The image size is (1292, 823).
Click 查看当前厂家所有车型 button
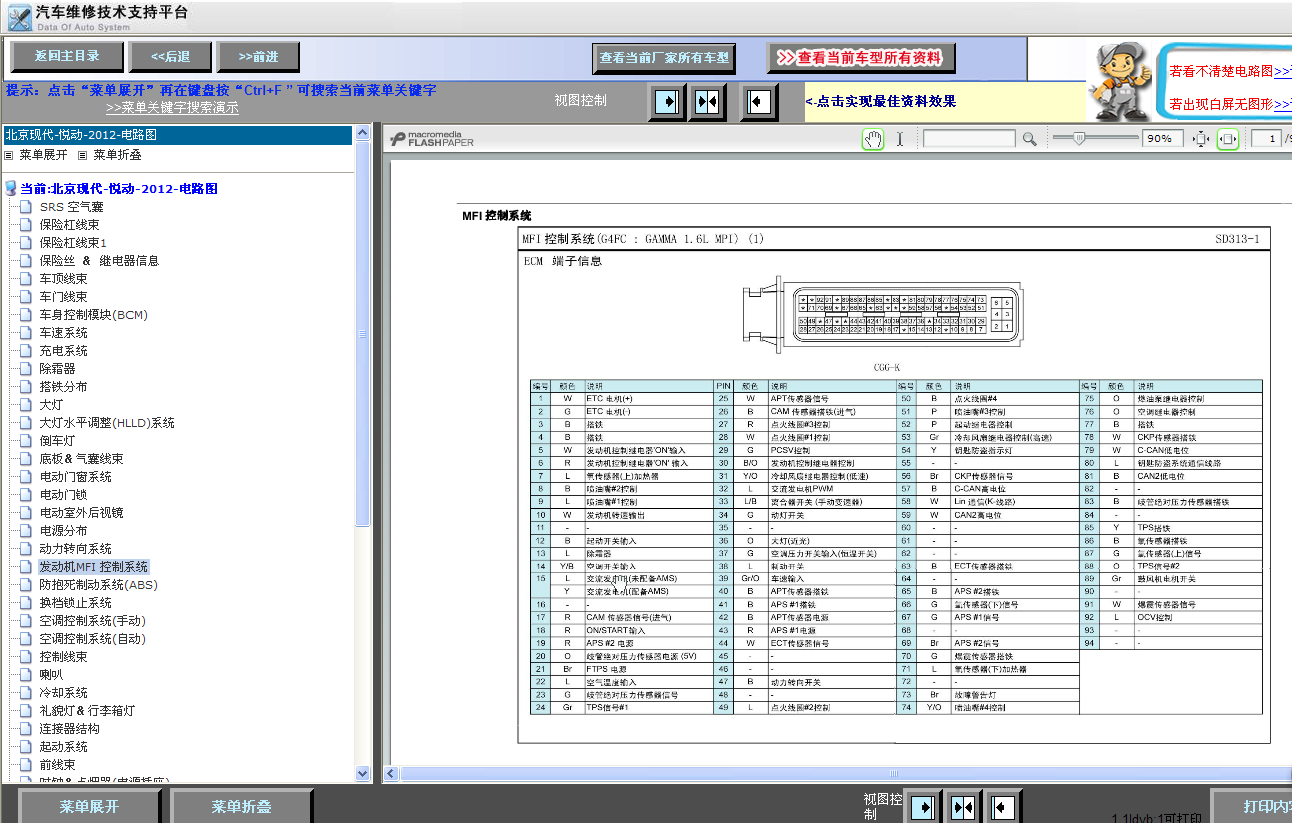point(664,58)
